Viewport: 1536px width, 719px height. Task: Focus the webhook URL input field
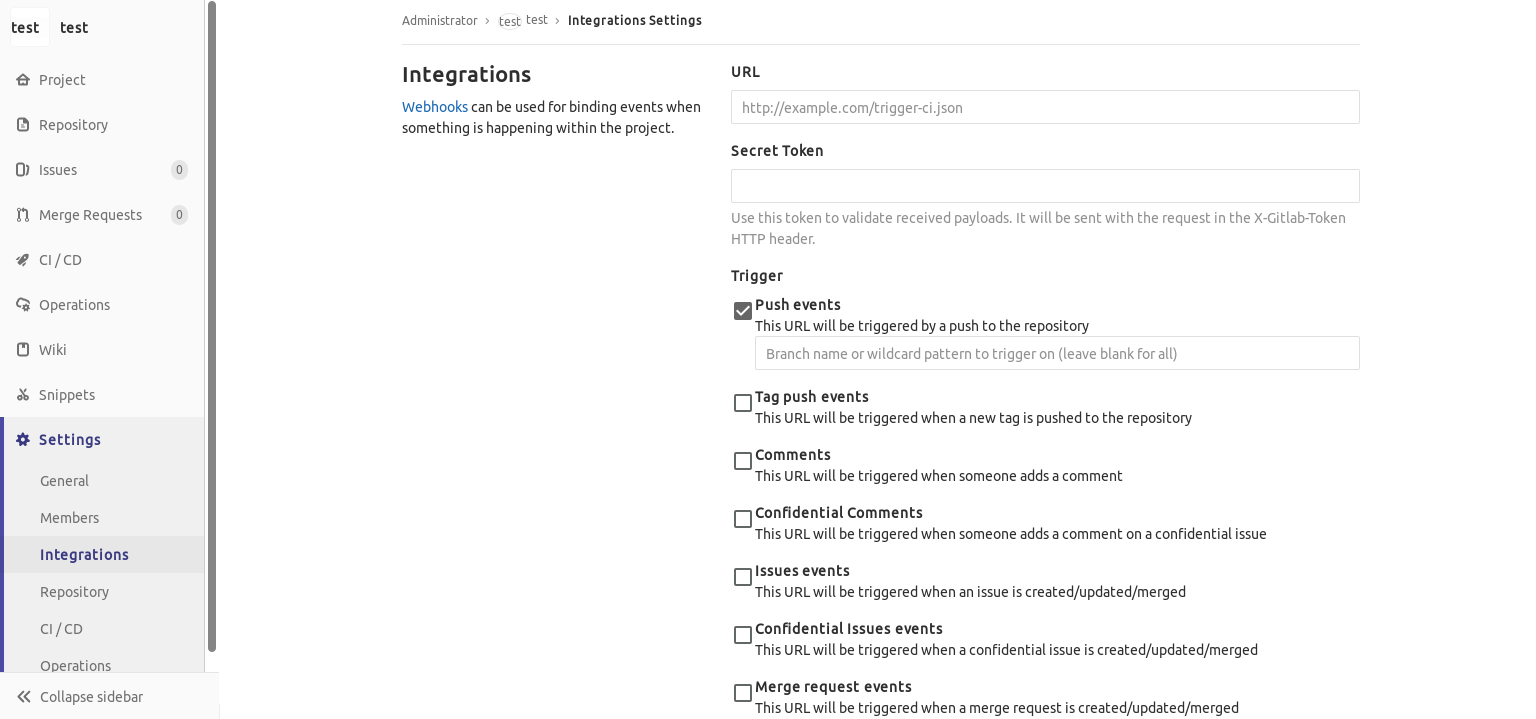[1045, 107]
